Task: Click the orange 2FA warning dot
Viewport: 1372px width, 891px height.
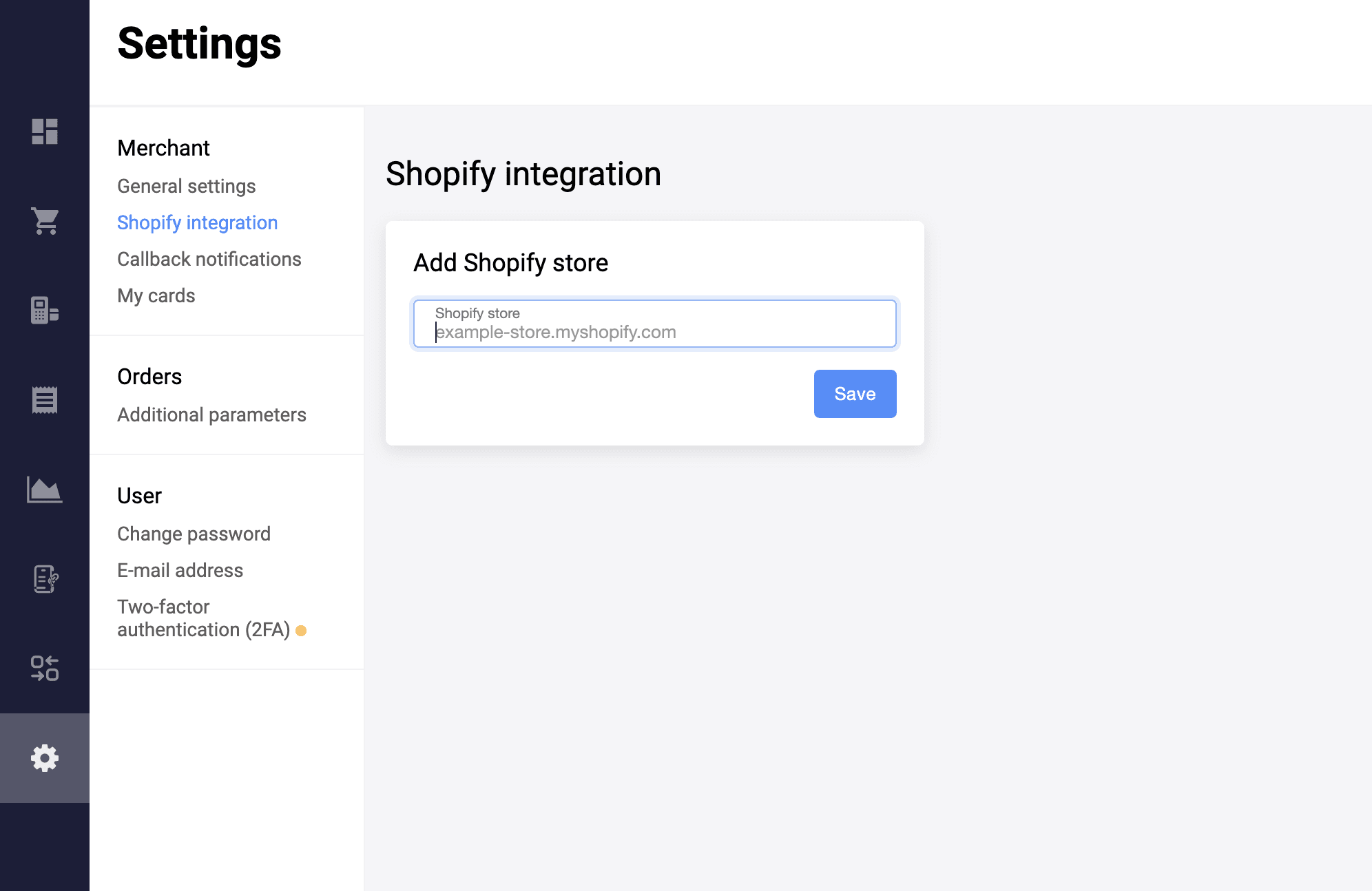Action: pyautogui.click(x=301, y=631)
